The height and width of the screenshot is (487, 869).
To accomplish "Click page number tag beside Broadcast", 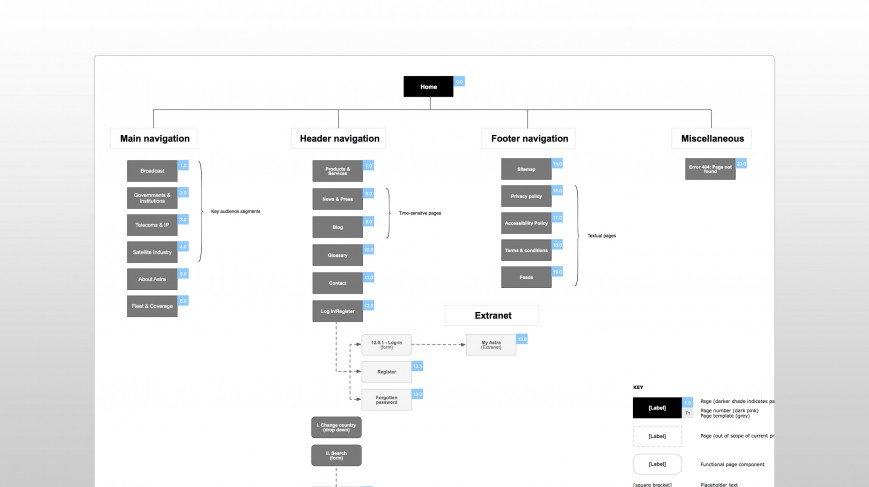I will coord(183,166).
